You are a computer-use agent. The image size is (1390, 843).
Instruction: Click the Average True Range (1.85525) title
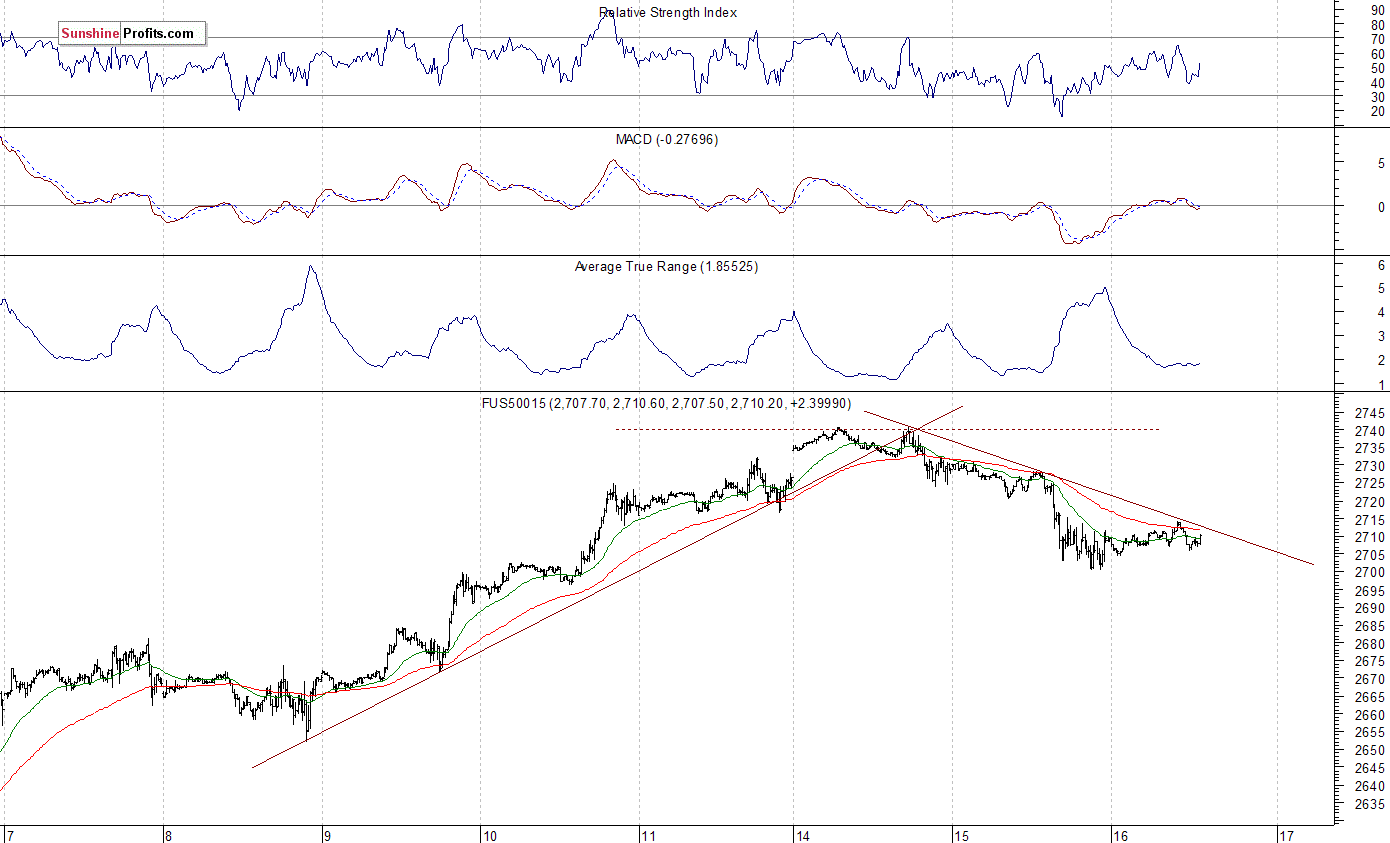tap(666, 267)
